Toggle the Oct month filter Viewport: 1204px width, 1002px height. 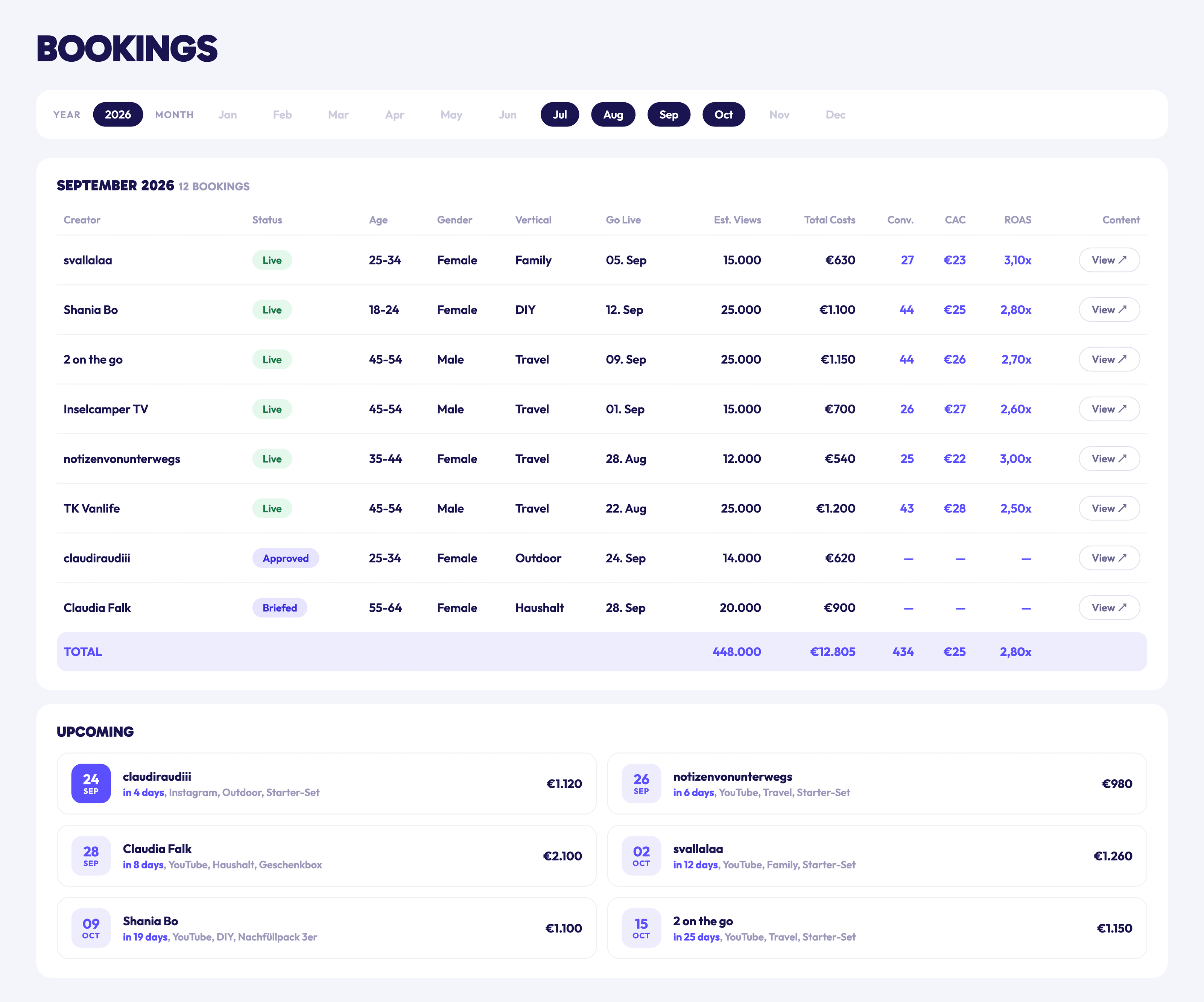[x=724, y=115]
